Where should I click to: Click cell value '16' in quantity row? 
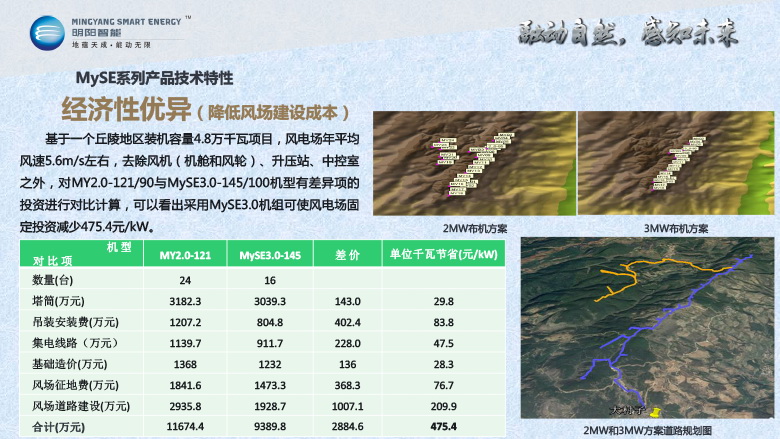[270, 280]
